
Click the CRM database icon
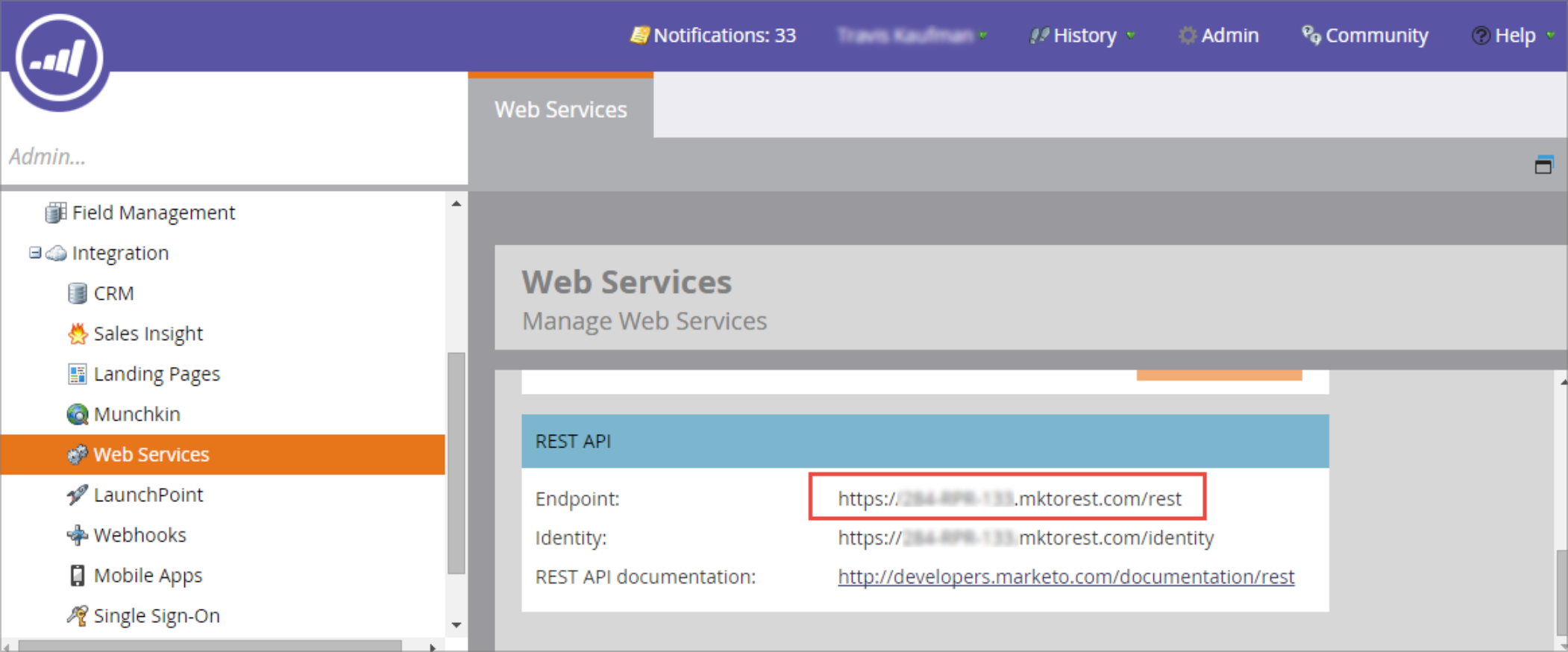(77, 294)
